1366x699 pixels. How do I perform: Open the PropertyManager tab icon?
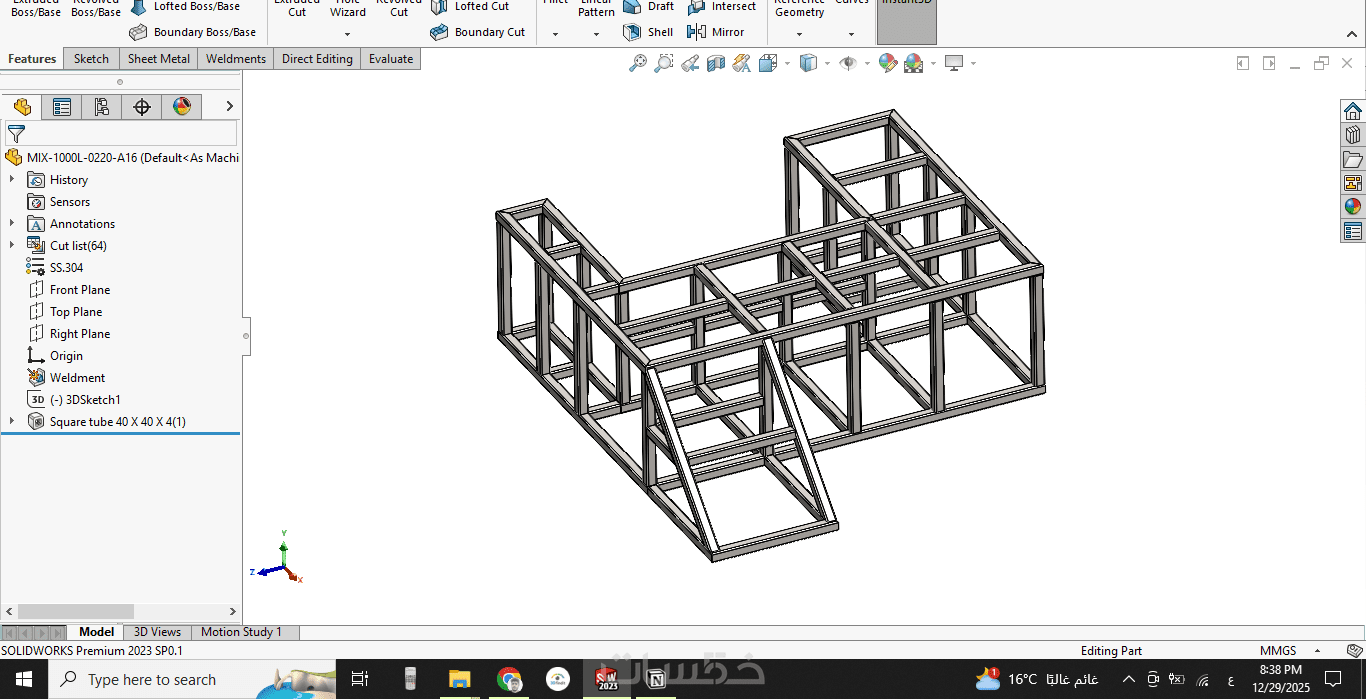tap(62, 107)
